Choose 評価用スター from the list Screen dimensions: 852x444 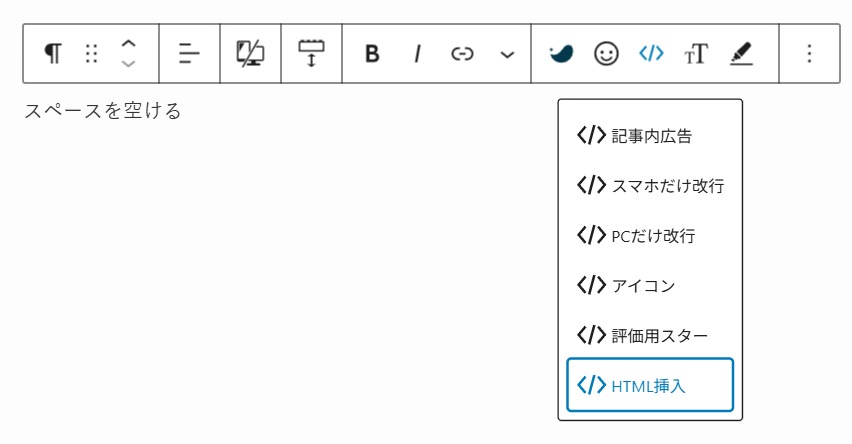(x=650, y=335)
